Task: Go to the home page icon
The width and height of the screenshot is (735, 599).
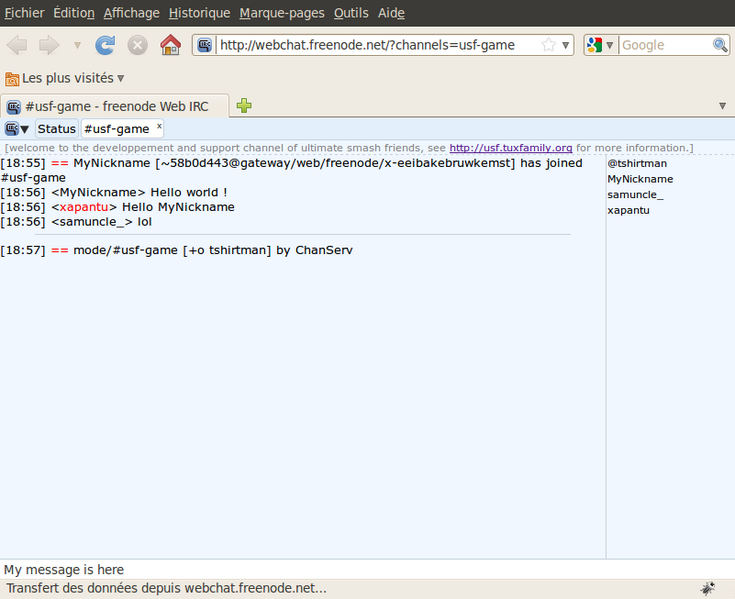Action: (x=170, y=45)
